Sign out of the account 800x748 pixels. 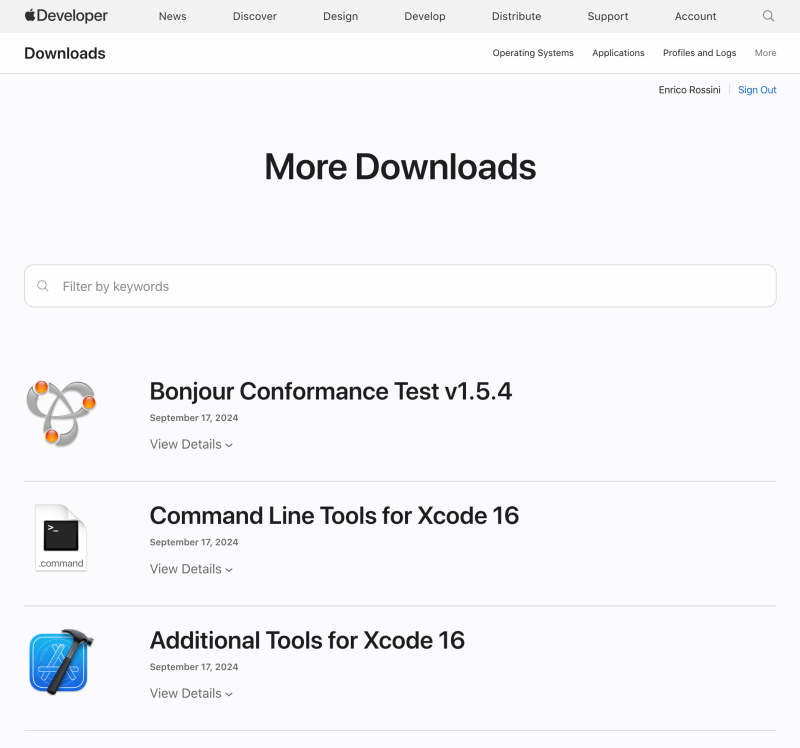pos(757,90)
